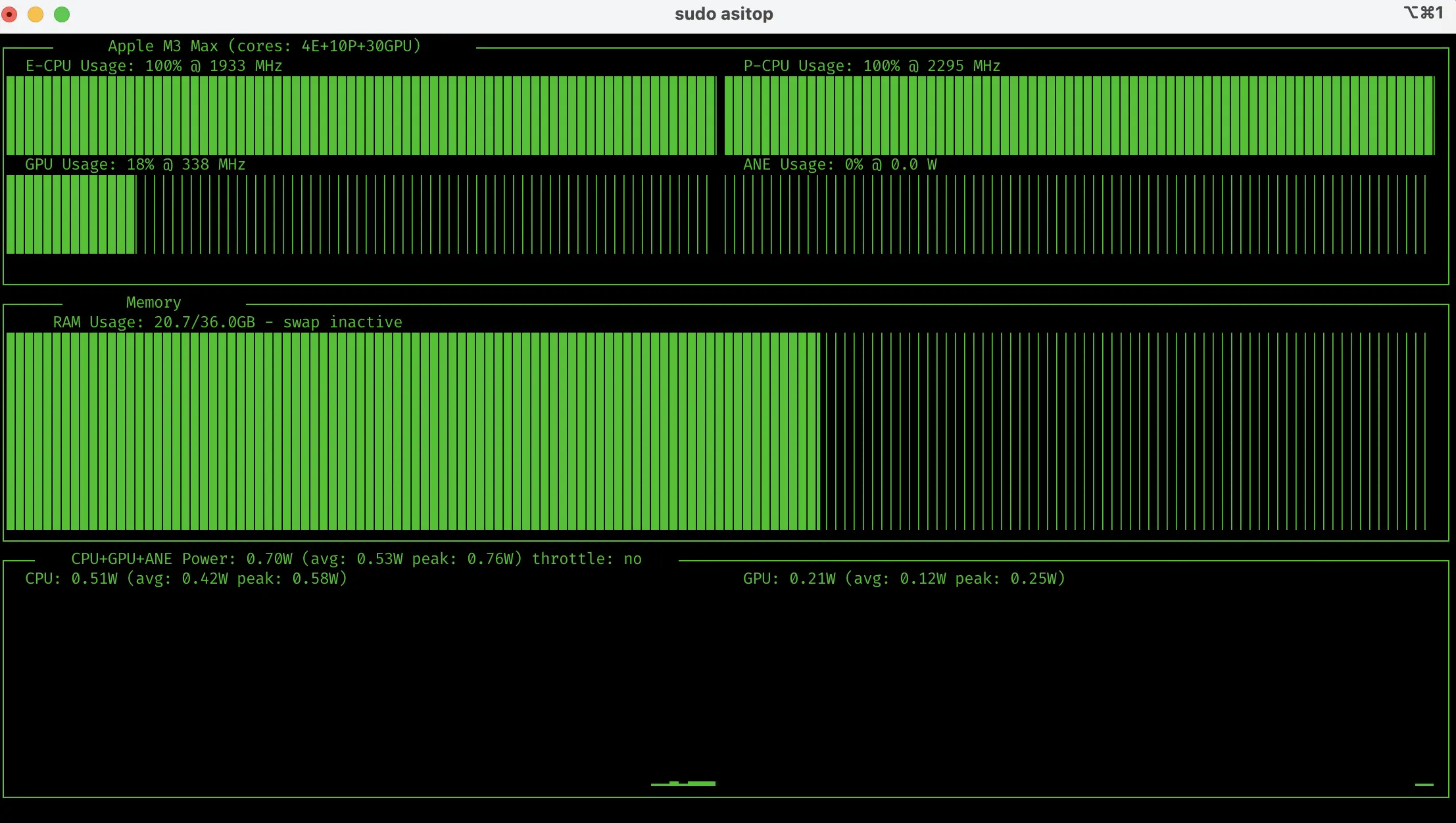
Task: Click inside the P-CPU usage bar
Action: coord(1079,116)
